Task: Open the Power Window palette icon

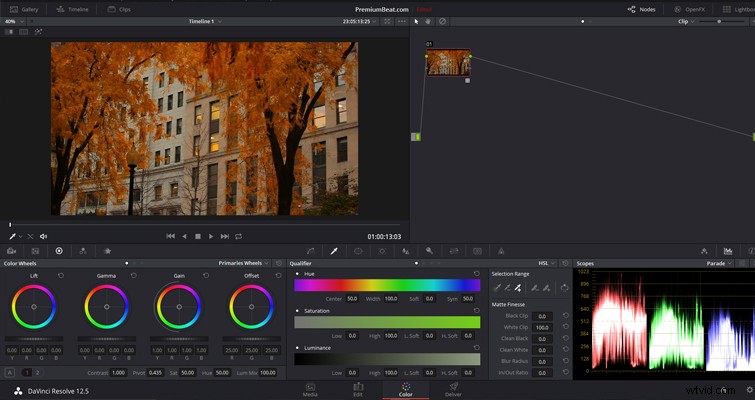Action: 358,251
